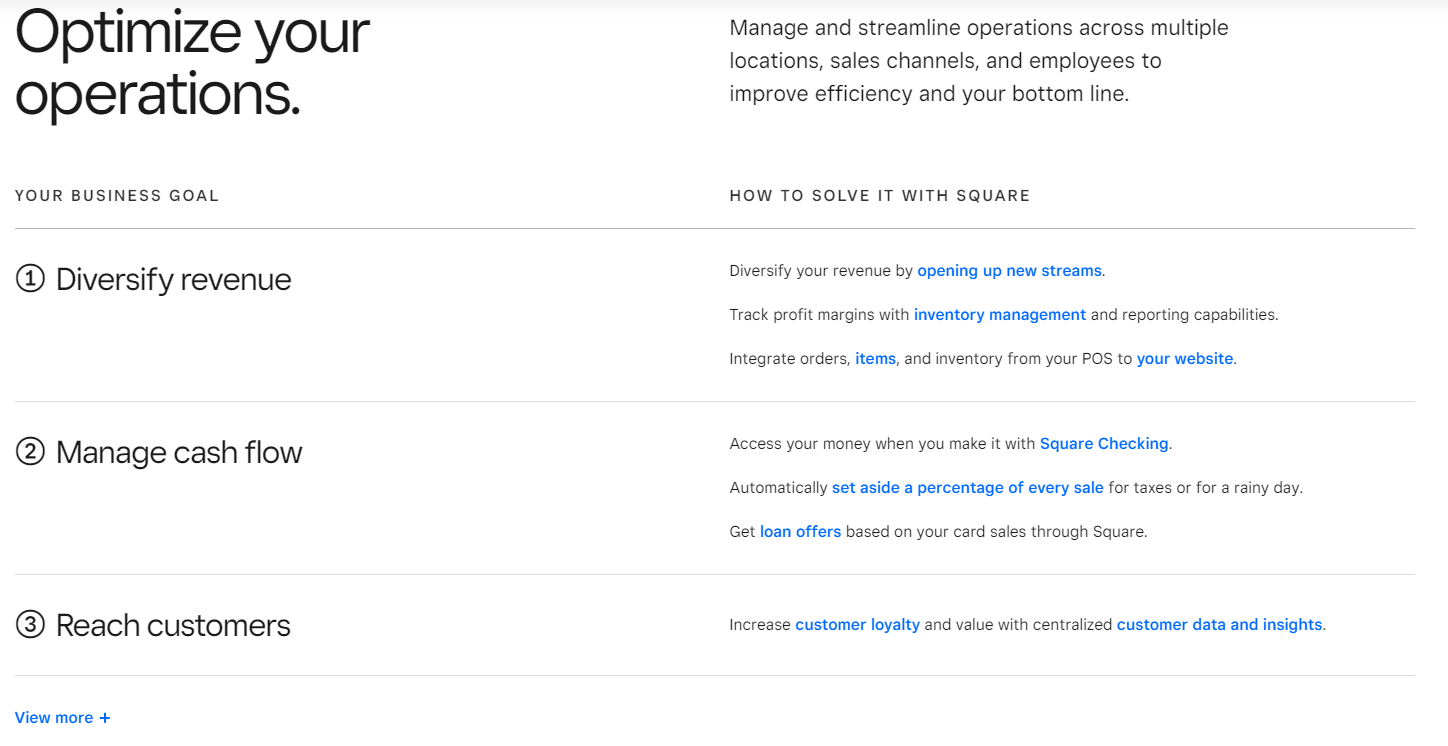Go to the Square Checking link
Screen dimensions: 1448x746
coord(1103,444)
